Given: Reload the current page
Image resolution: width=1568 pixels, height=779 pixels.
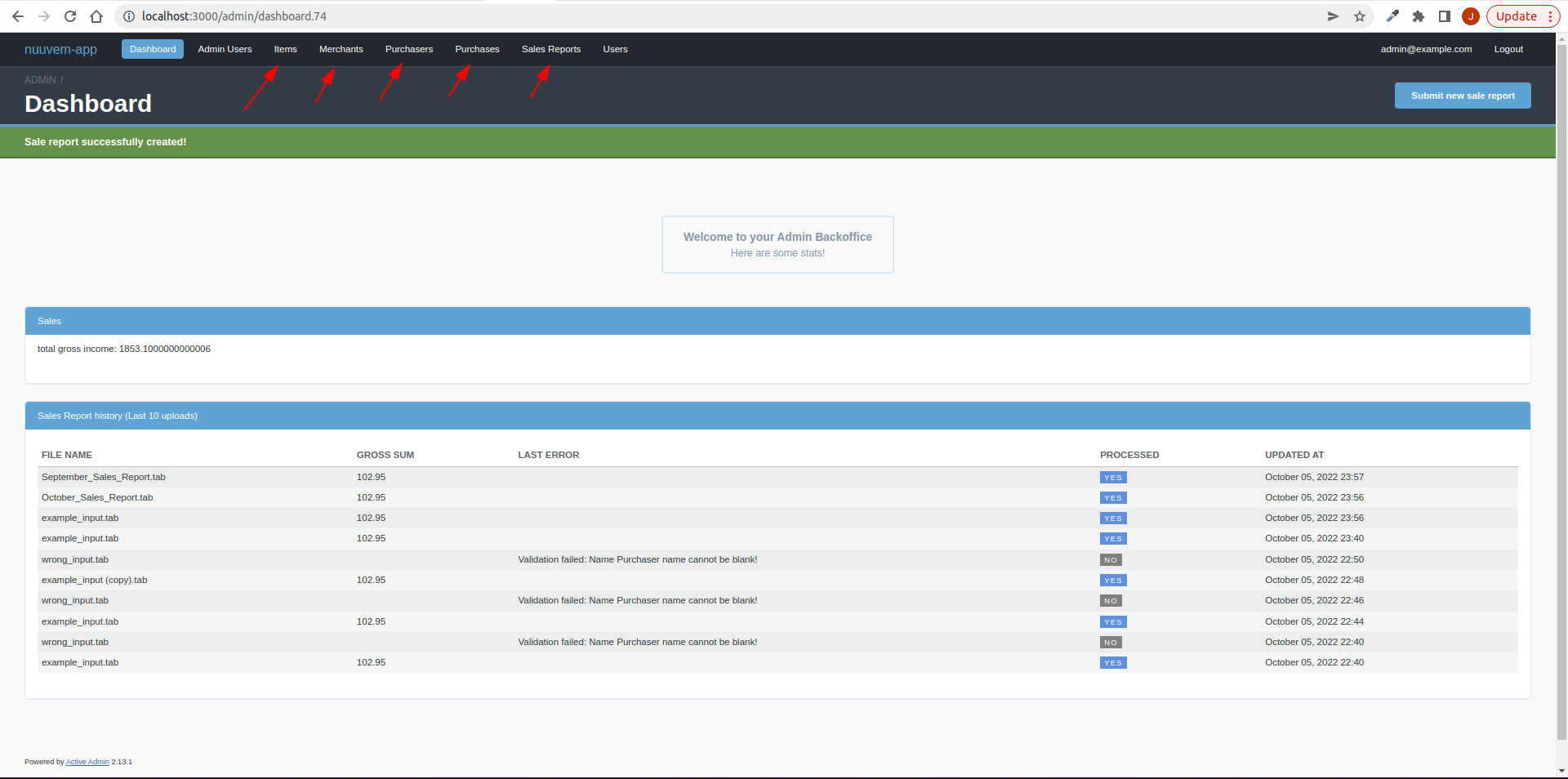Looking at the screenshot, I should click(x=70, y=16).
